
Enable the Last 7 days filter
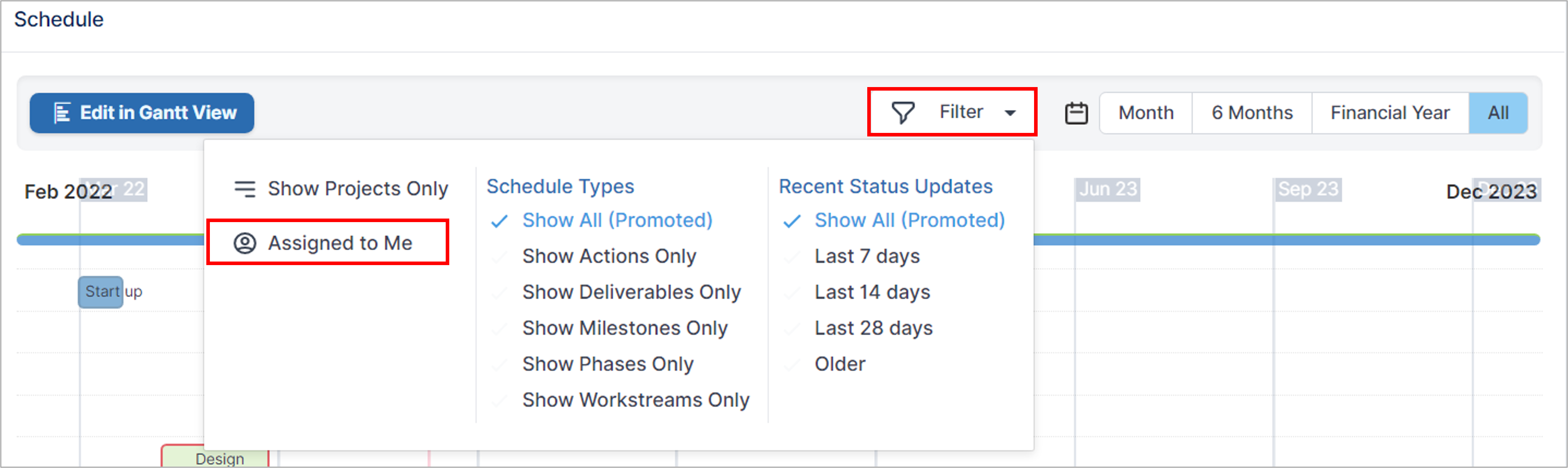(867, 257)
